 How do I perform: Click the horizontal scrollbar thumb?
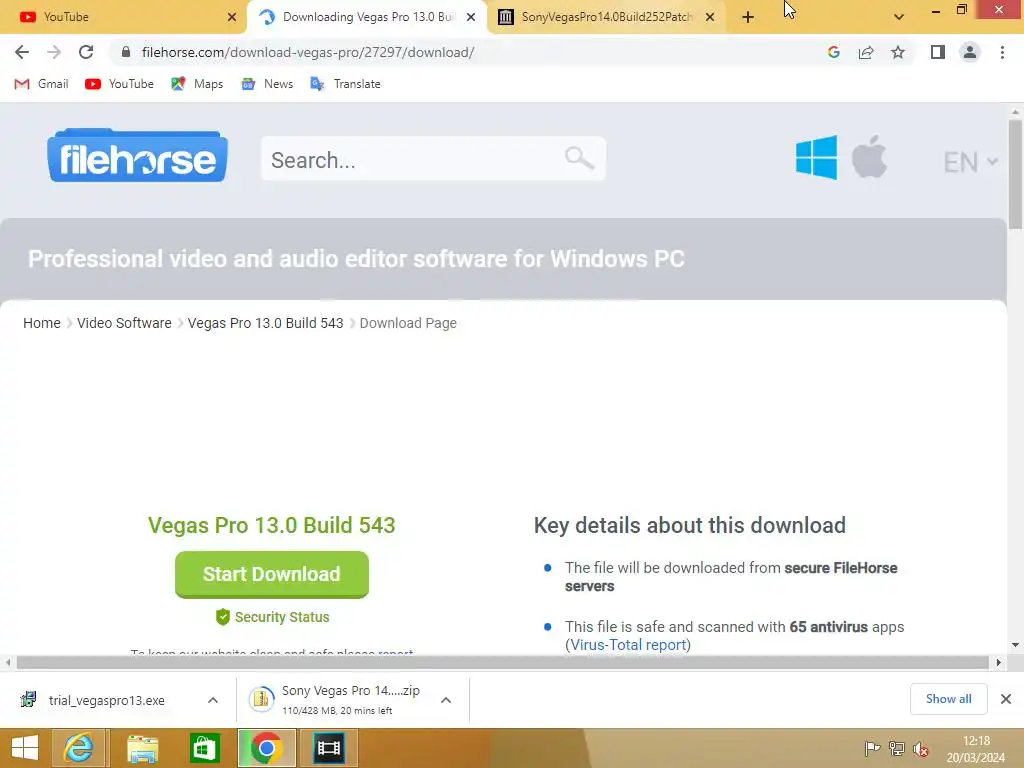503,662
